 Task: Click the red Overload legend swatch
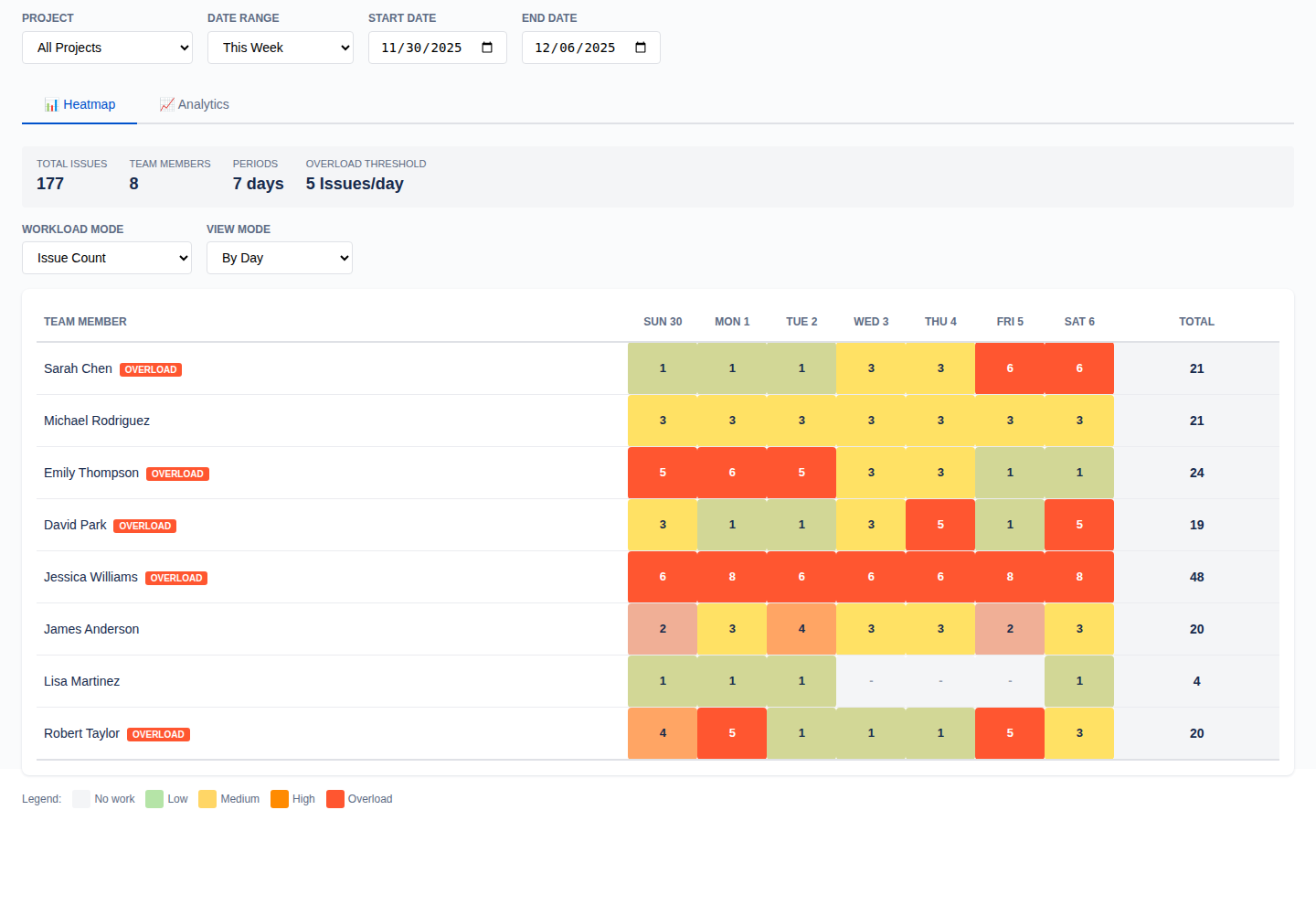[x=335, y=798]
